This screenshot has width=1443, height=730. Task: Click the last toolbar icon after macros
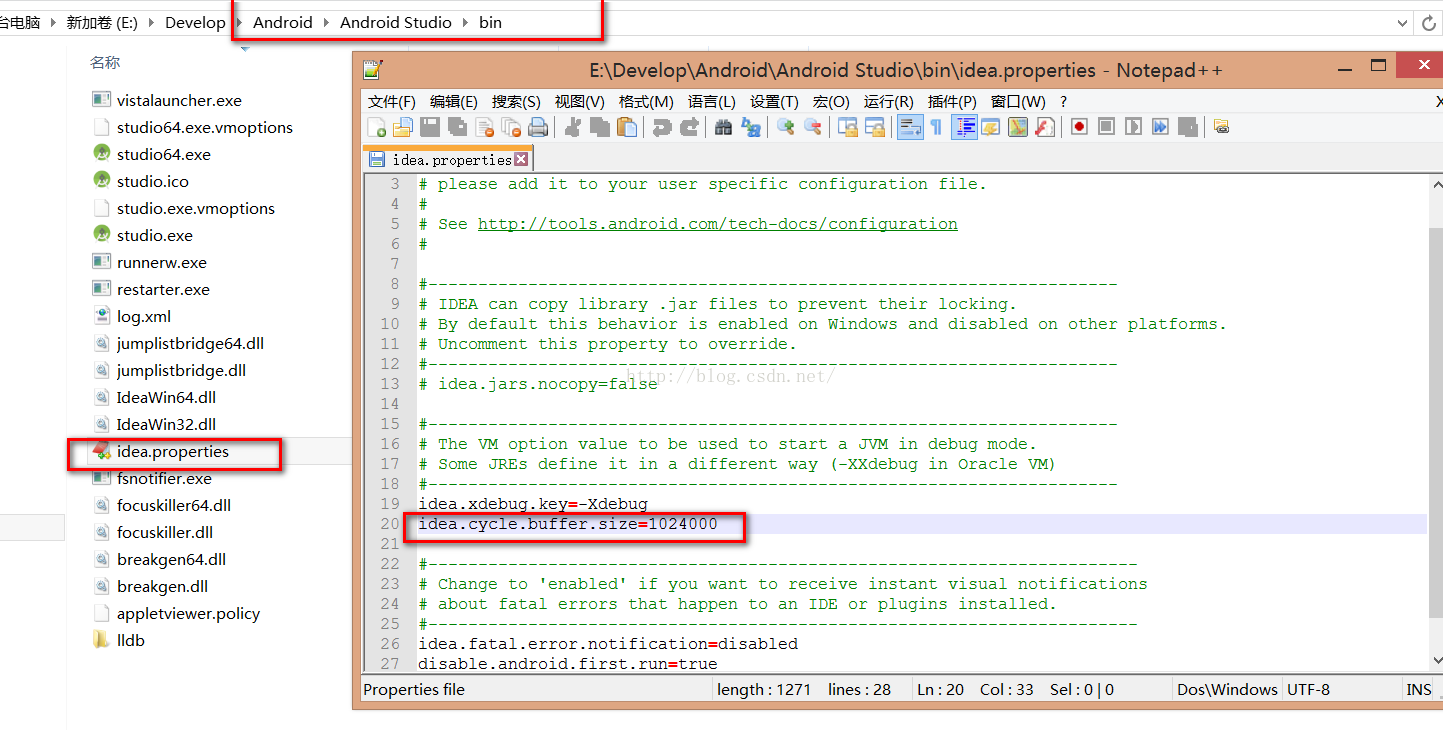(1221, 127)
